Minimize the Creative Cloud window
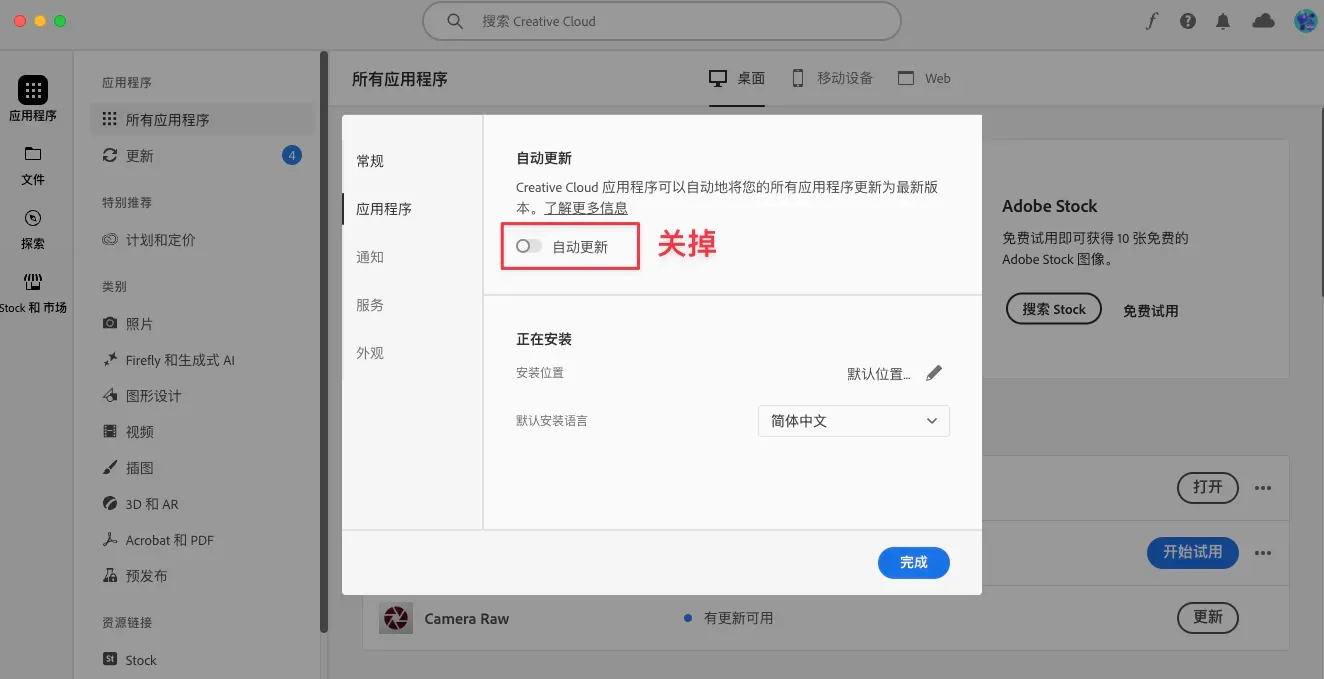 (40, 21)
